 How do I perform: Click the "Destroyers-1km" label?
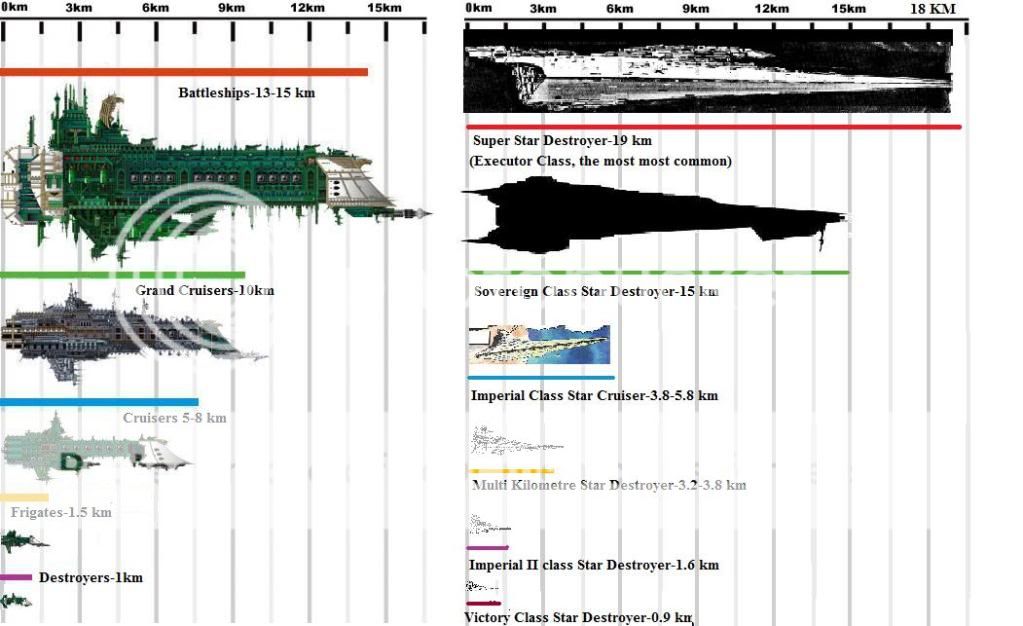[x=91, y=577]
